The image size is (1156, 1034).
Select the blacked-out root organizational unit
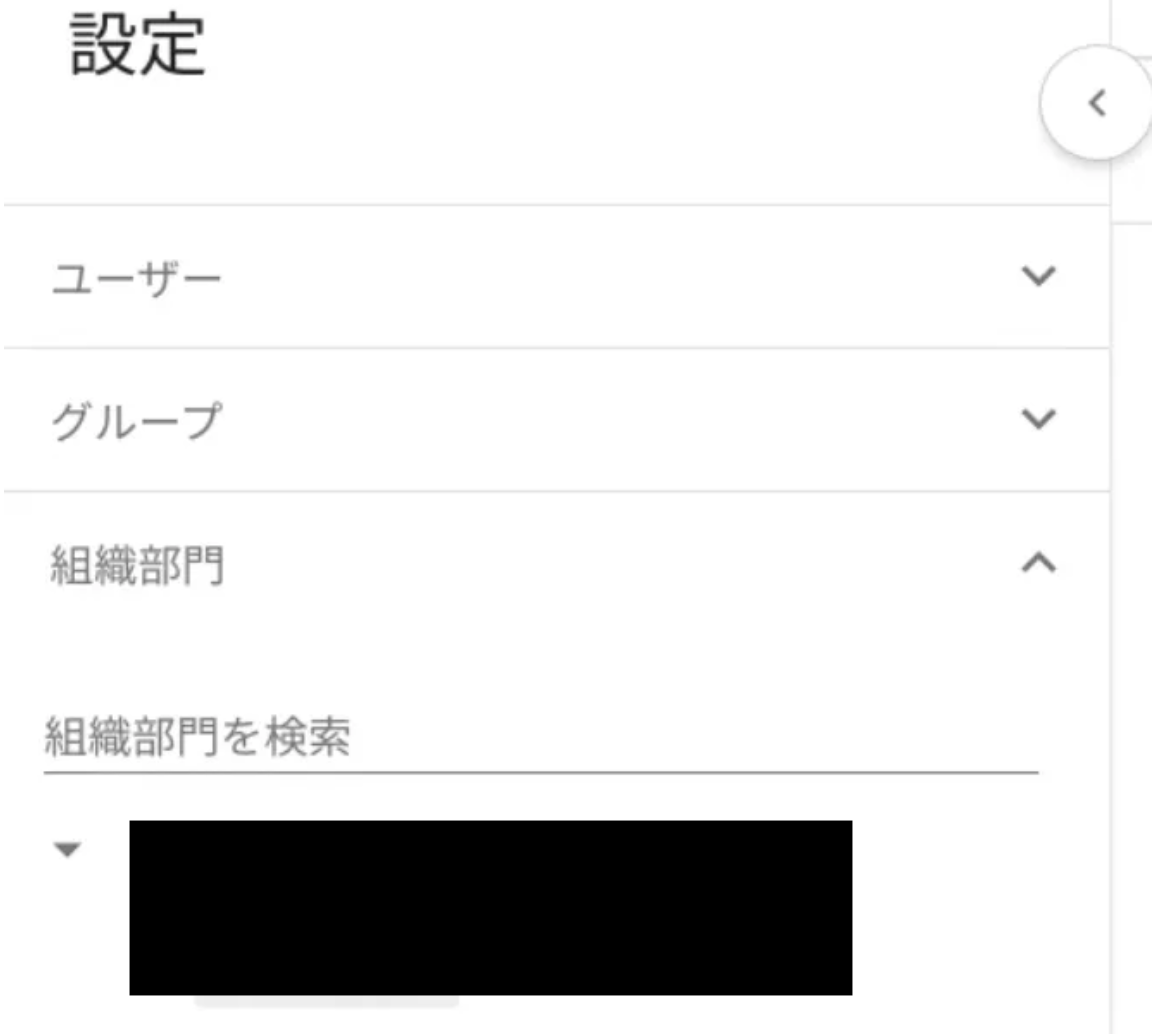click(x=490, y=907)
